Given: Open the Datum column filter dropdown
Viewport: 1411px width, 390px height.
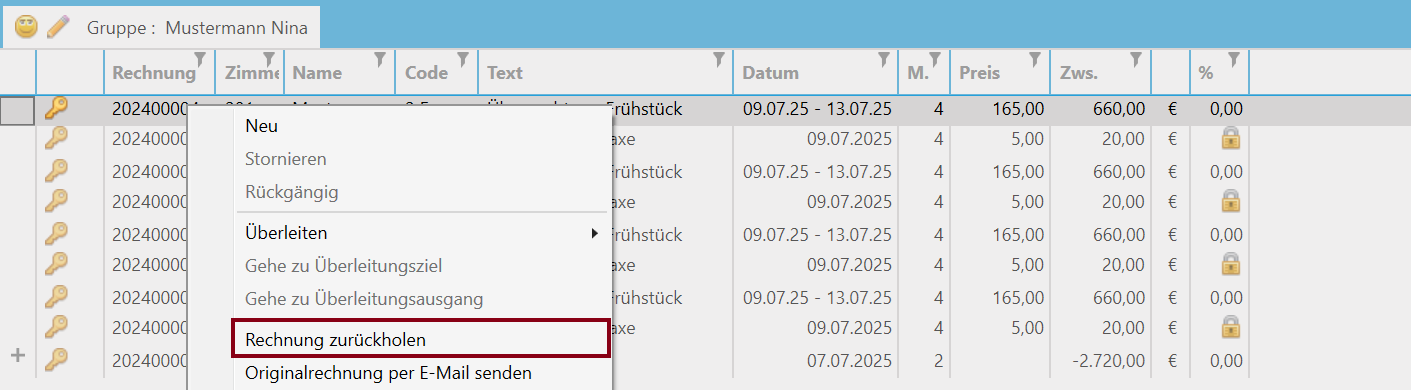Looking at the screenshot, I should point(883,59).
